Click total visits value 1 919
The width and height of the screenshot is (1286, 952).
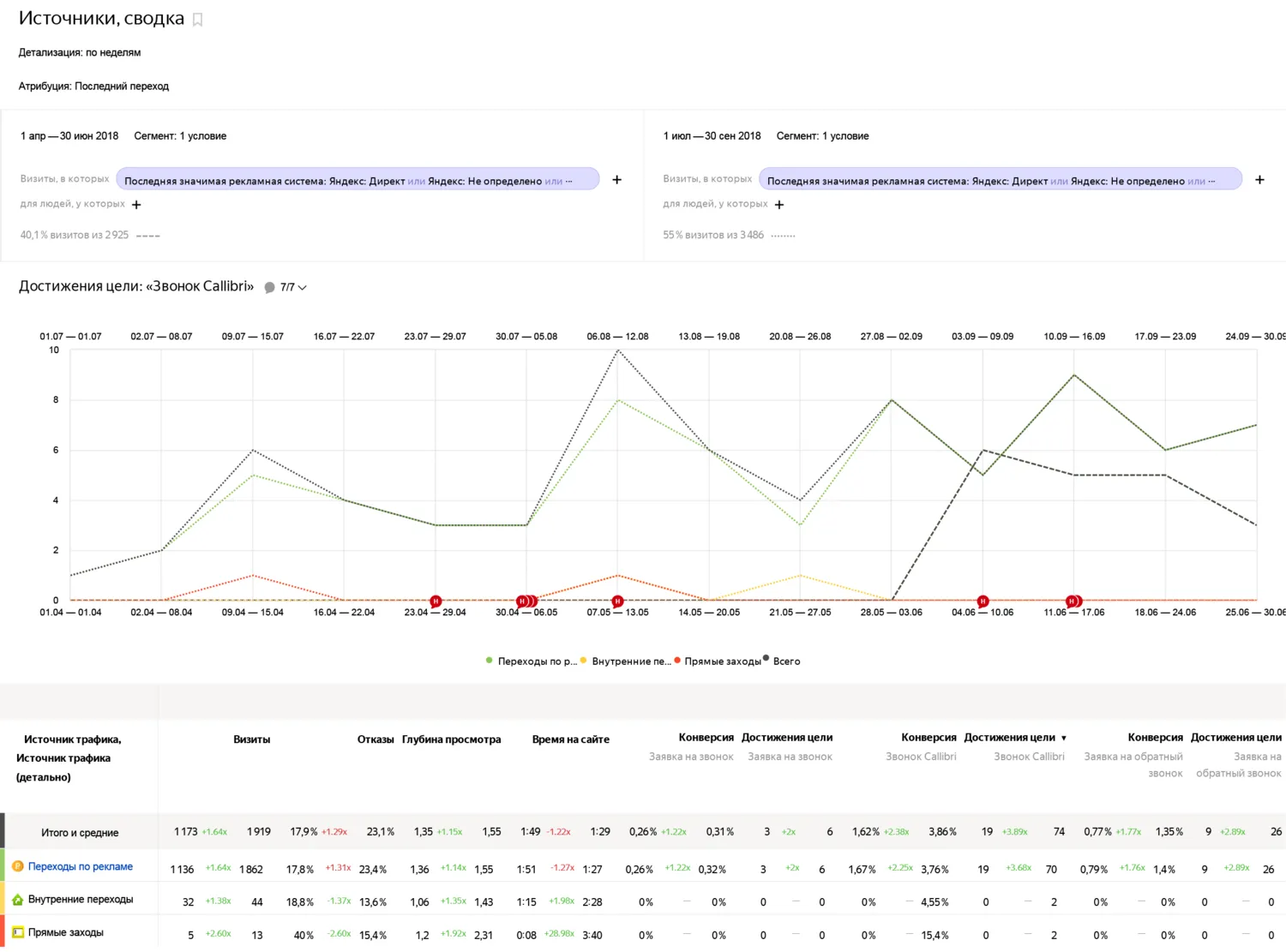(259, 832)
